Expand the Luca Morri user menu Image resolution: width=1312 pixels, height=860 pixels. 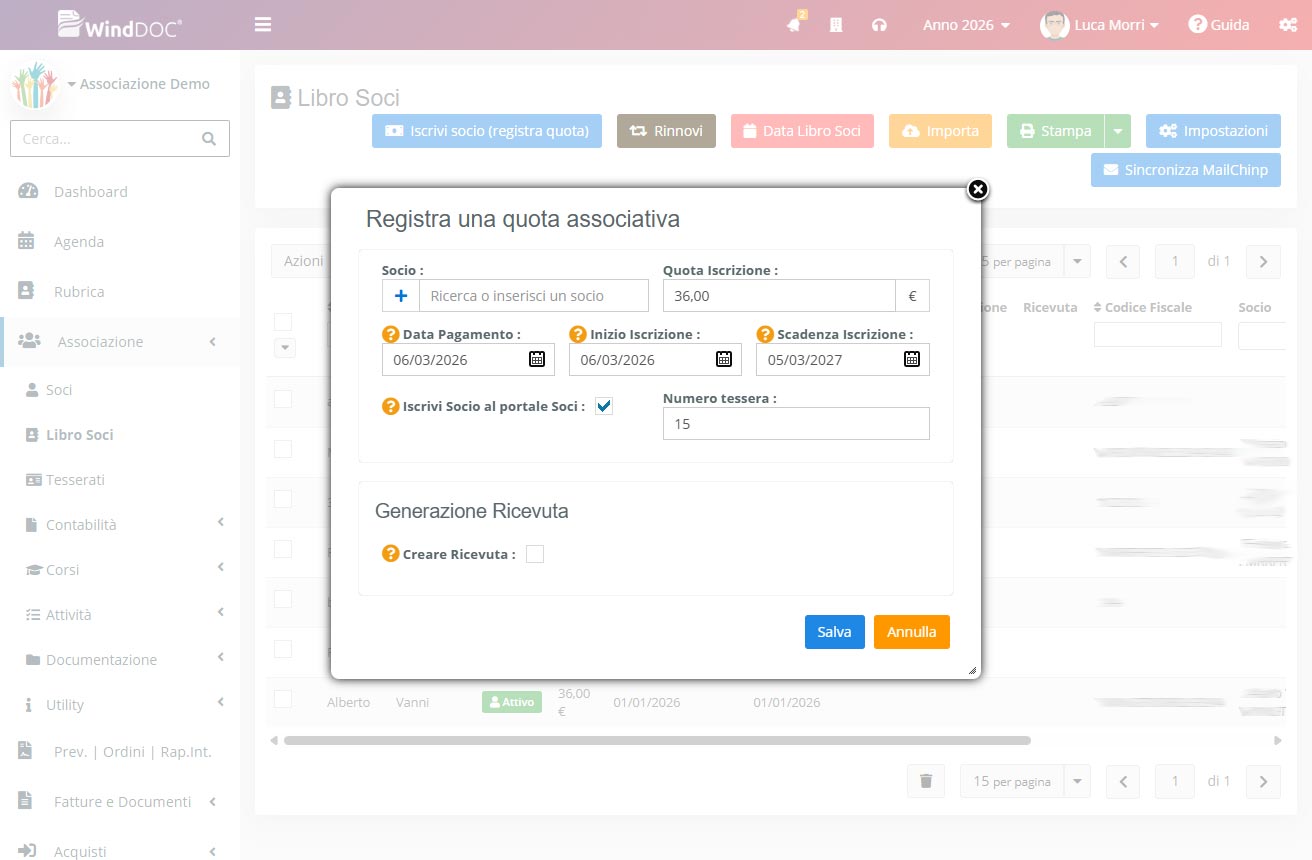(1100, 25)
